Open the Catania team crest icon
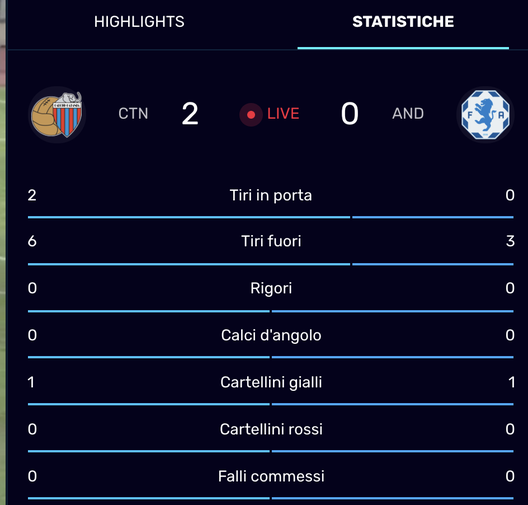 pyautogui.click(x=57, y=114)
